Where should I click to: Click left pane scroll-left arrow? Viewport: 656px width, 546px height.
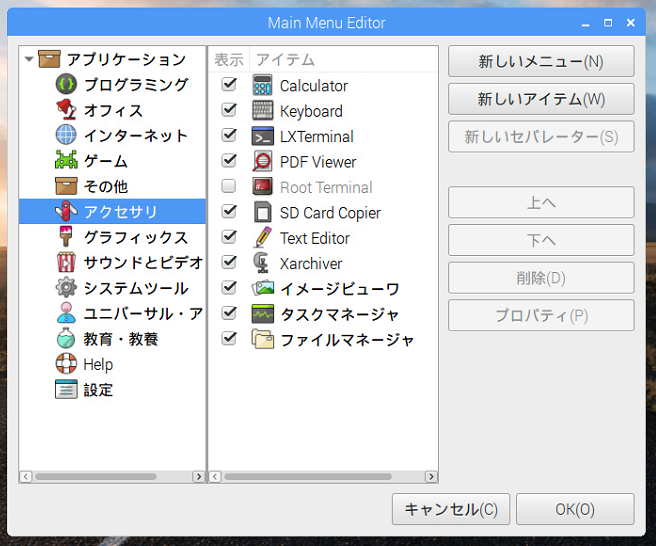(x=26, y=477)
